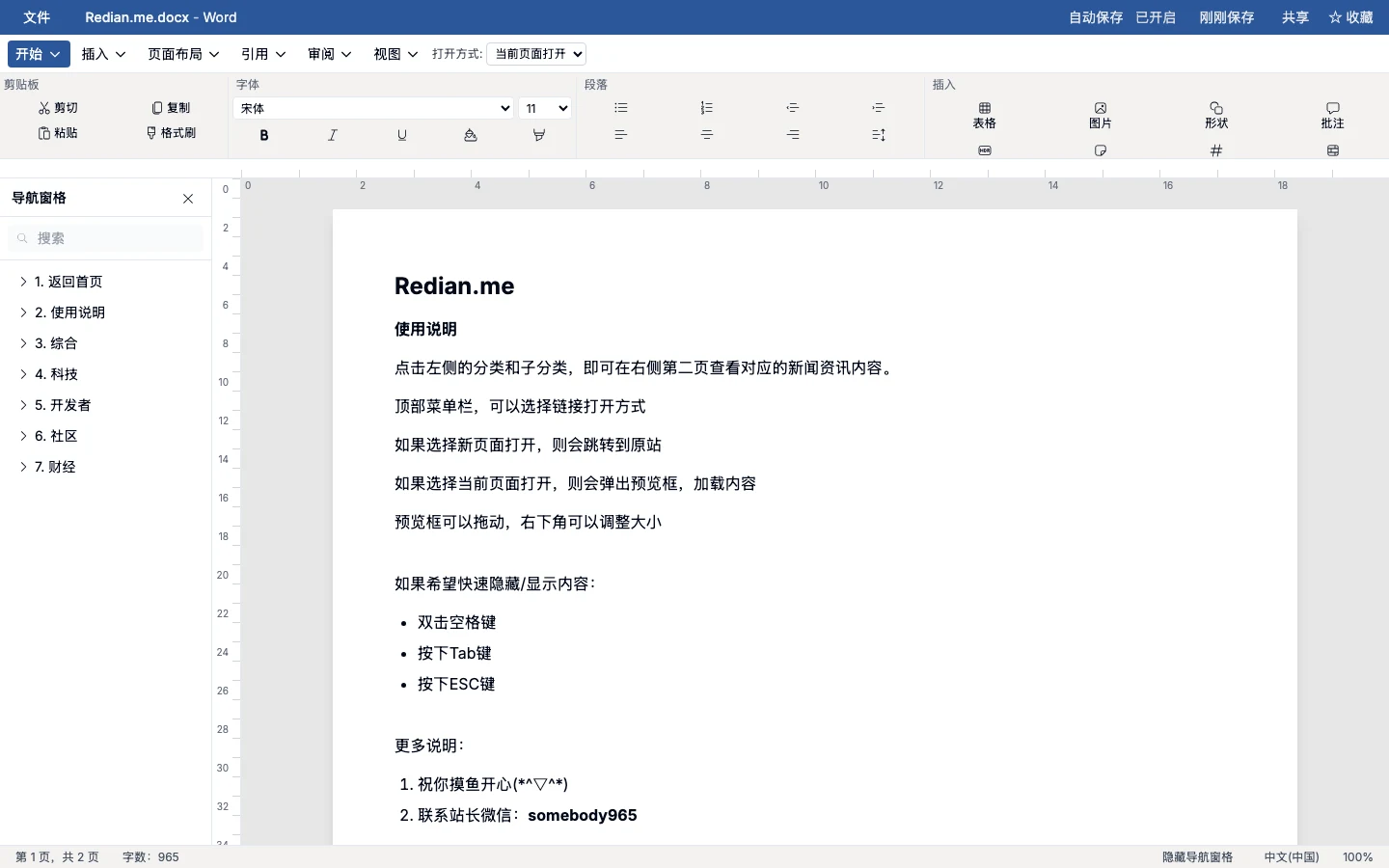Click the bold text somebody965

[583, 815]
